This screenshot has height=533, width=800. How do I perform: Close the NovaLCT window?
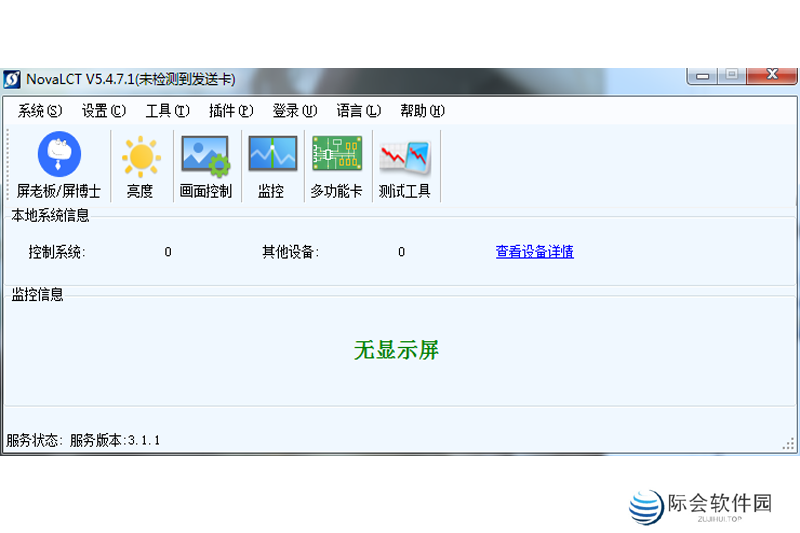(771, 75)
